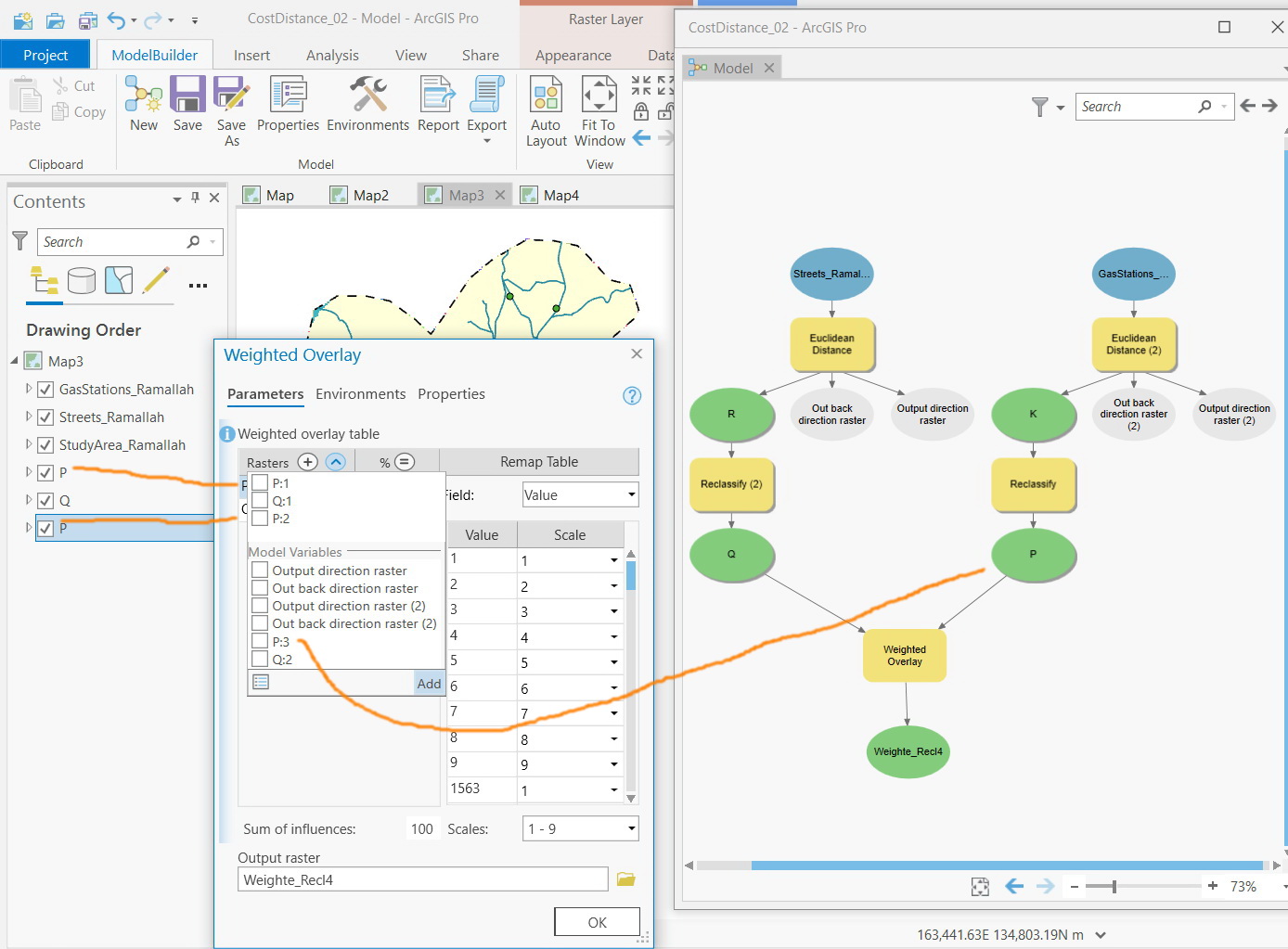Browse for output raster with folder icon
This screenshot has height=949, width=1288.
tap(626, 879)
